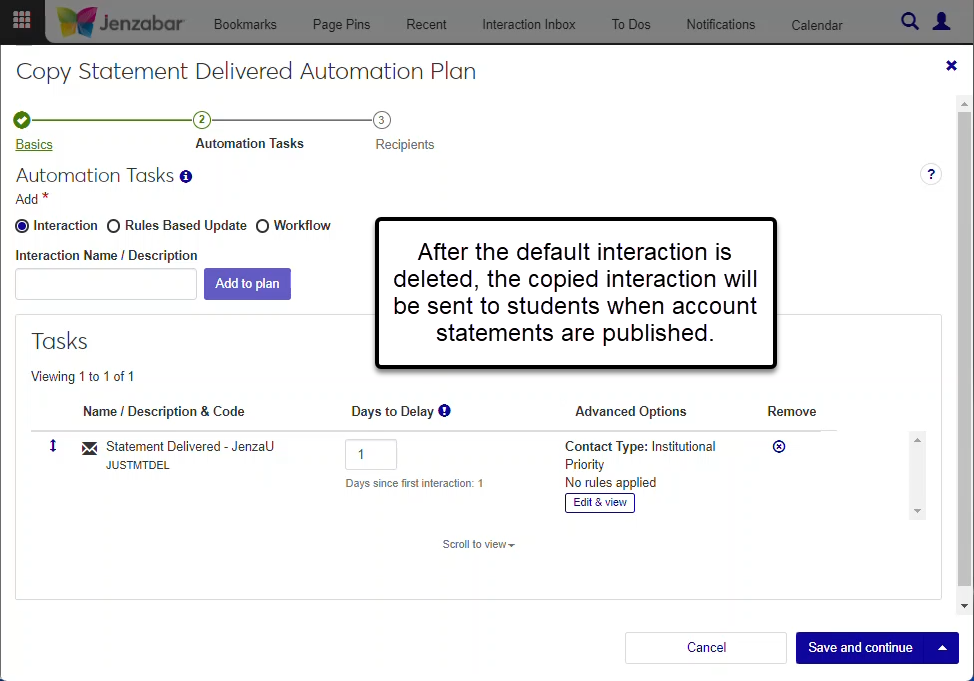Open the Interaction Inbox menu

click(528, 24)
